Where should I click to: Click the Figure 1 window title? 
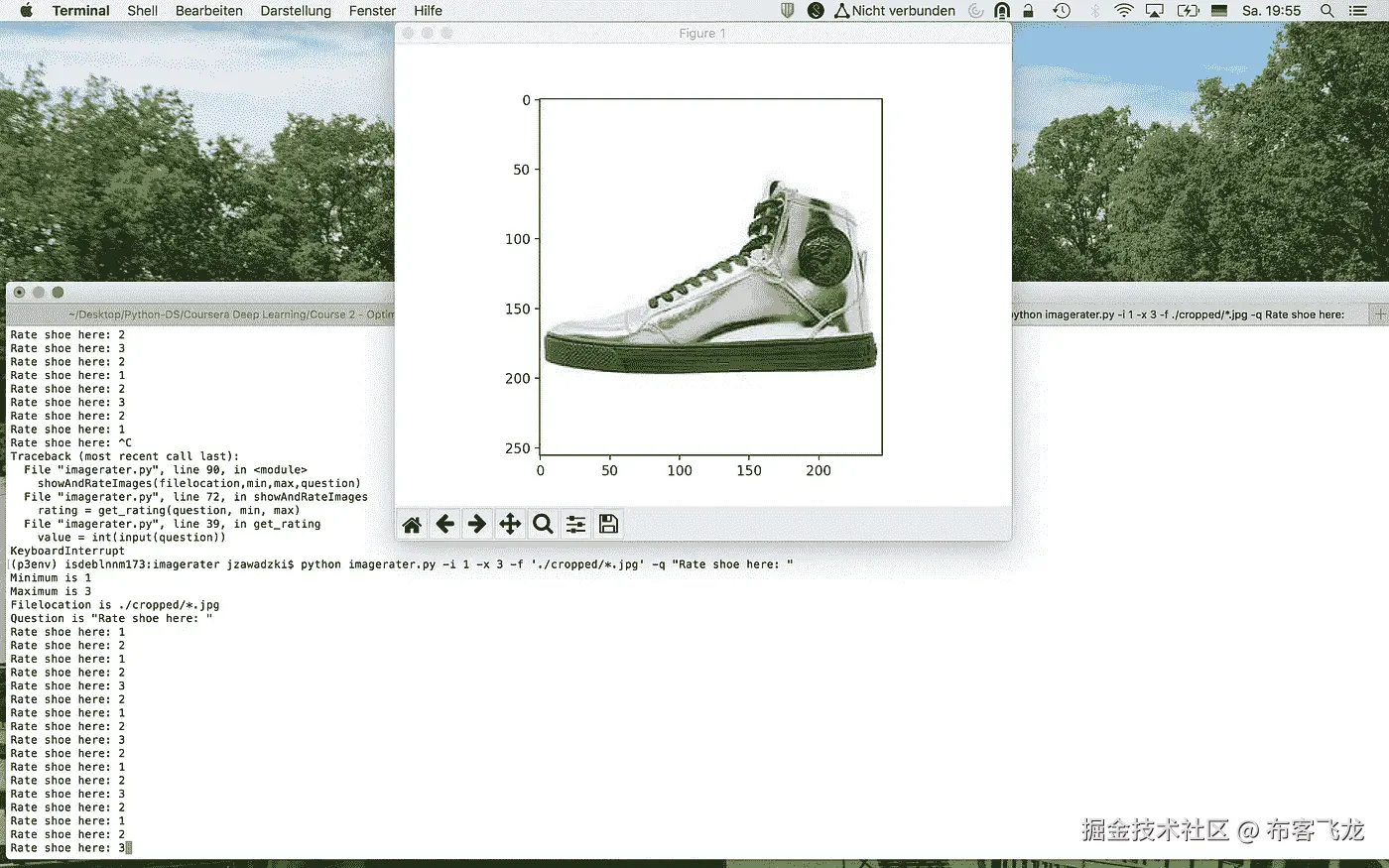[x=702, y=33]
